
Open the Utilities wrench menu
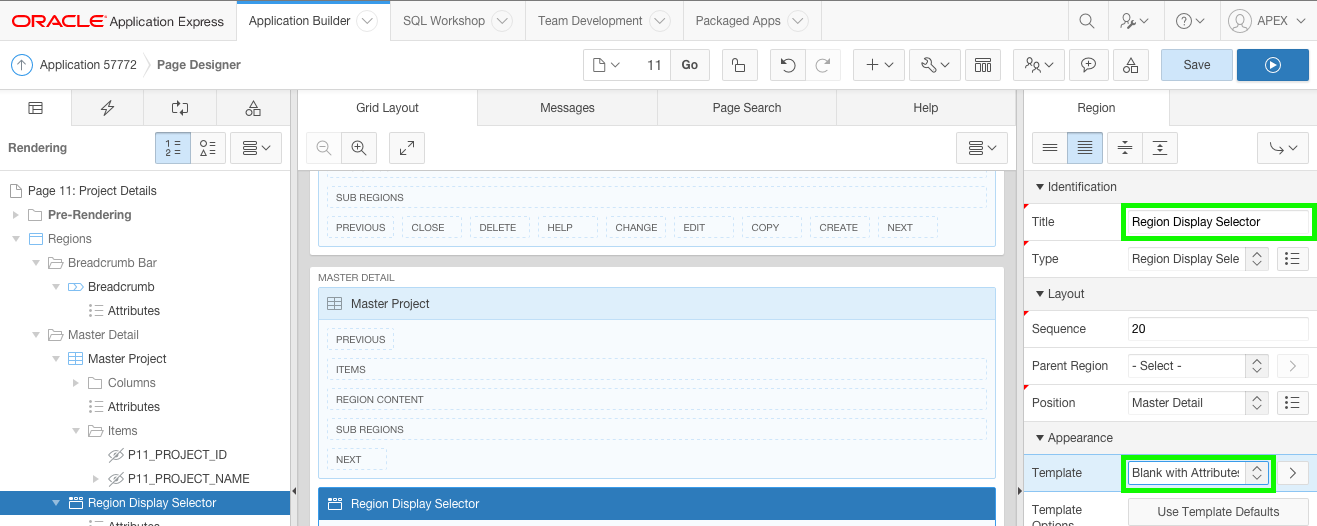(934, 65)
